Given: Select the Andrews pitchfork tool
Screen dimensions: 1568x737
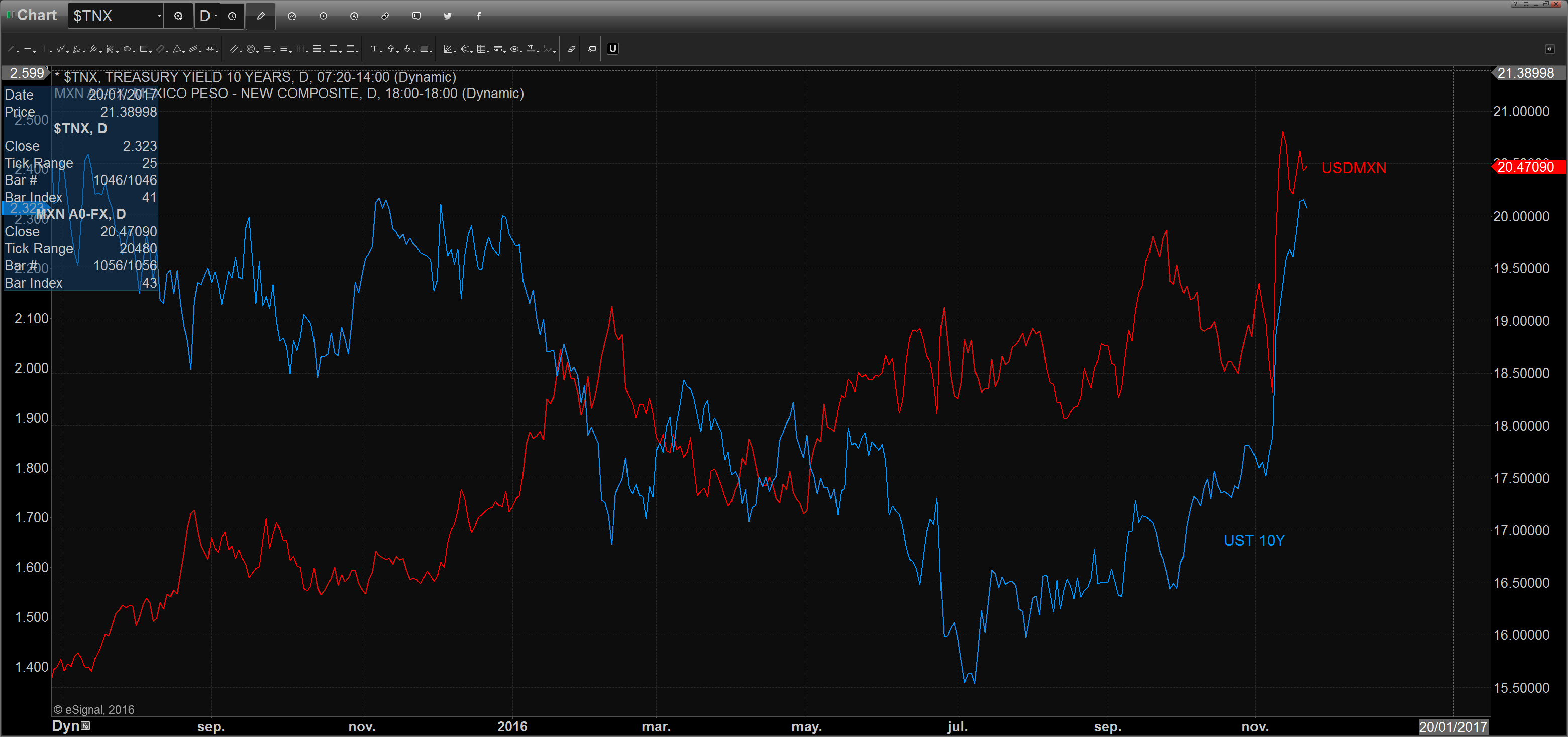Looking at the screenshot, I should point(94,49).
